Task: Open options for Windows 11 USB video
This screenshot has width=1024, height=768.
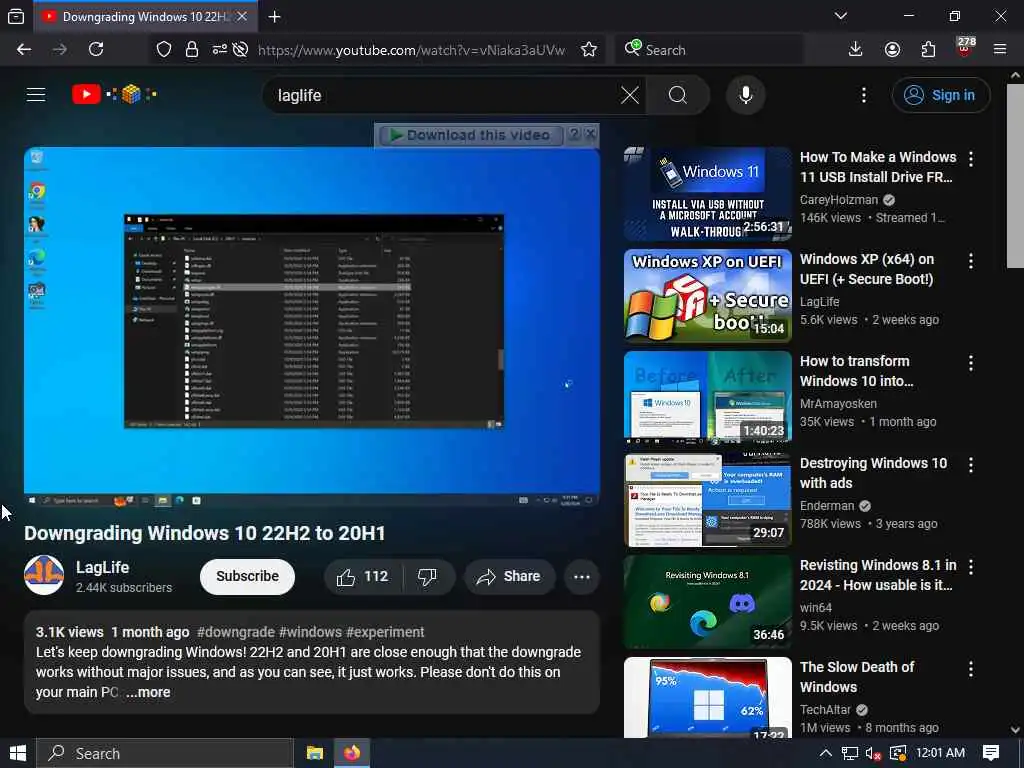Action: (x=971, y=158)
